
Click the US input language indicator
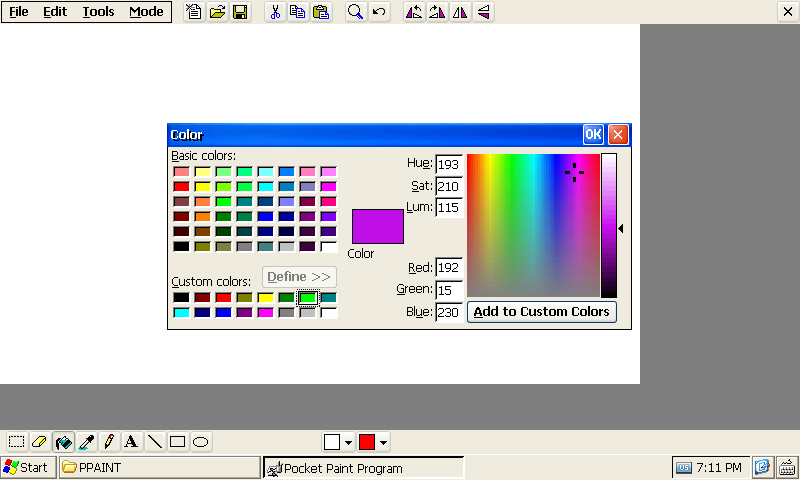coord(684,467)
